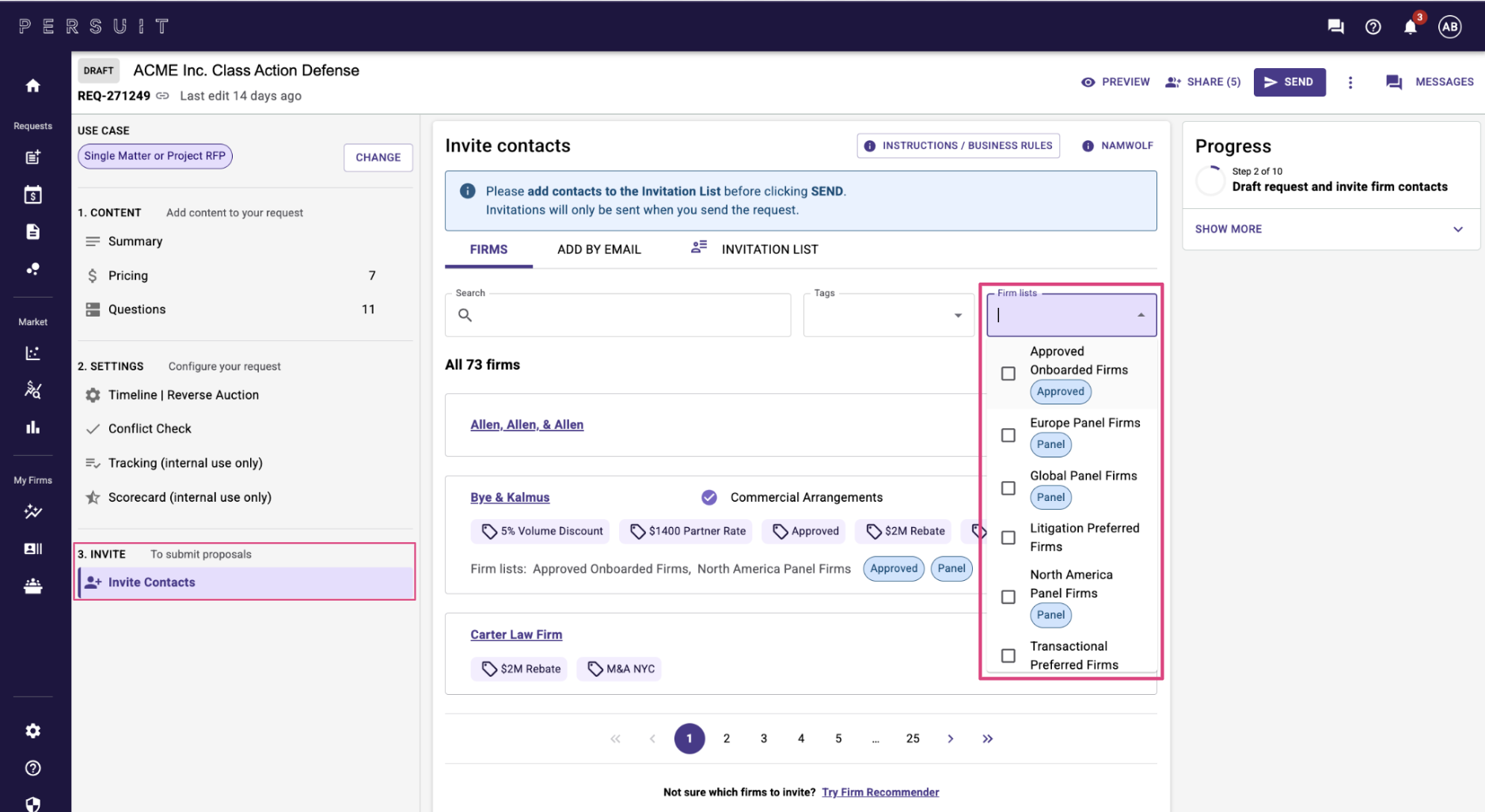Go to page 3 of the firms list
Image resolution: width=1485 pixels, height=812 pixels.
[763, 738]
